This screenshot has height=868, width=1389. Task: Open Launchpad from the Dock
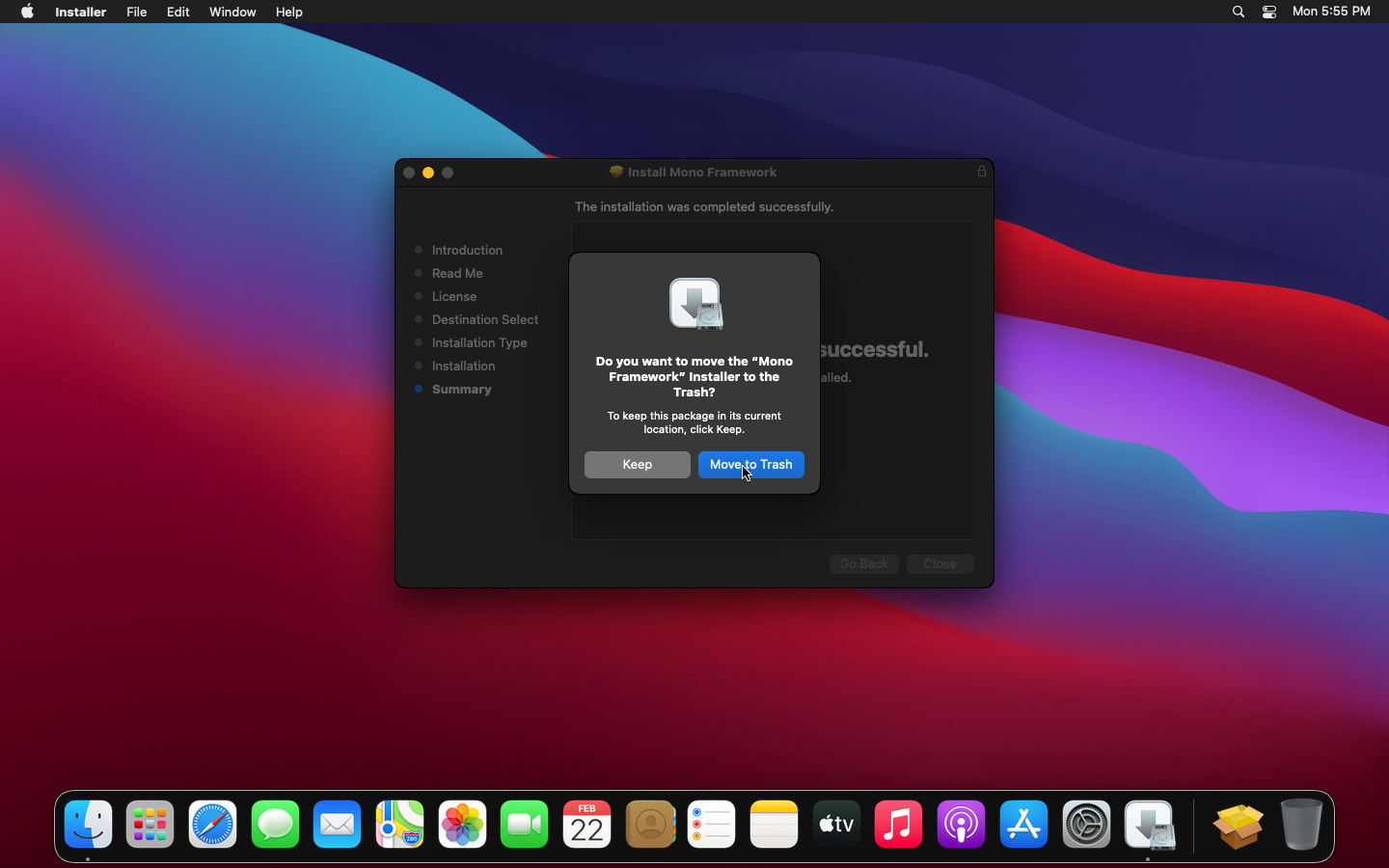[150, 825]
